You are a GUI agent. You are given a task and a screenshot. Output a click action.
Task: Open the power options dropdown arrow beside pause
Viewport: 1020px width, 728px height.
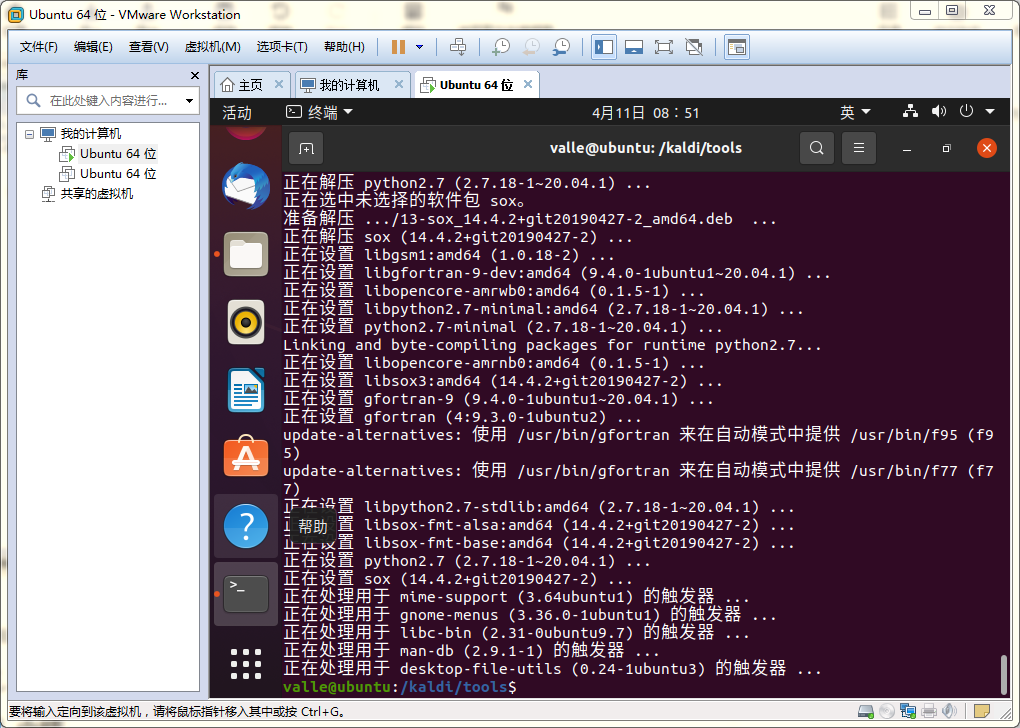click(x=420, y=47)
